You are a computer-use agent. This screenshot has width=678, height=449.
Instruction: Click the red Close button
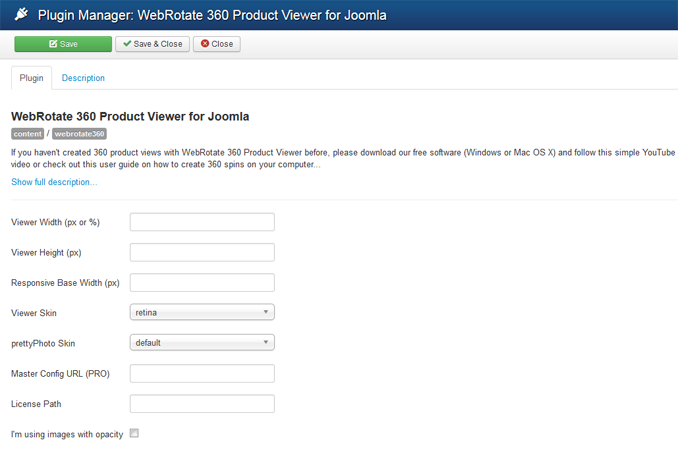pos(217,44)
